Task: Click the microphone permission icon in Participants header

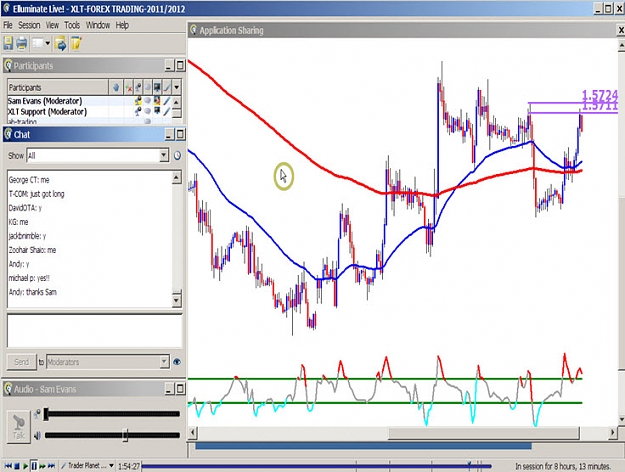Action: (x=138, y=87)
